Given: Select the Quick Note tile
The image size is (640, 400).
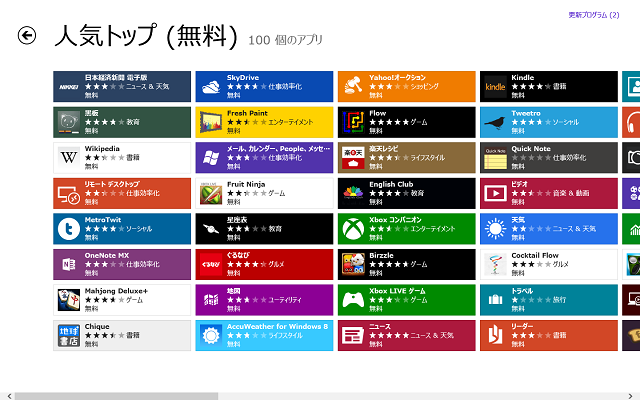Looking at the screenshot, I should [548, 157].
